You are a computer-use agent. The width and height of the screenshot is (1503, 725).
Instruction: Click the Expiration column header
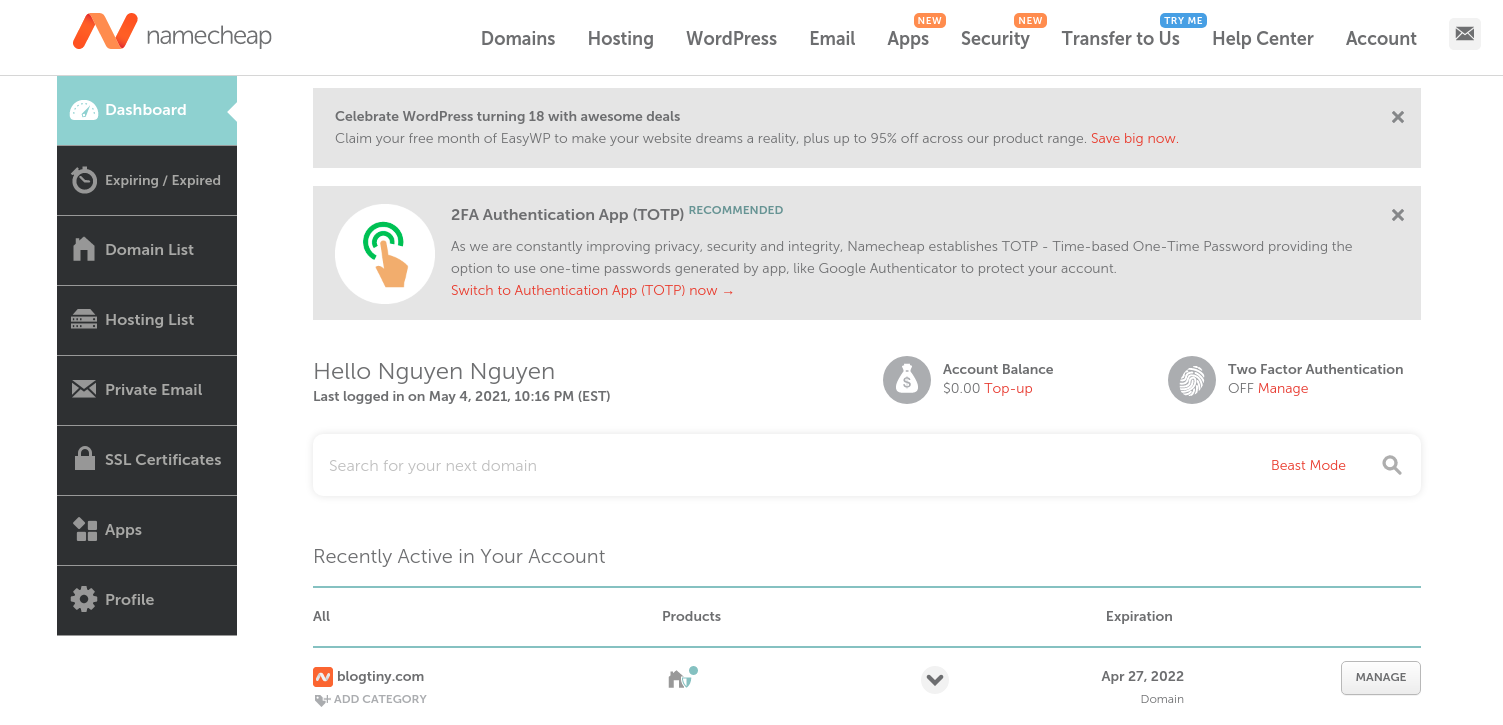[1139, 616]
